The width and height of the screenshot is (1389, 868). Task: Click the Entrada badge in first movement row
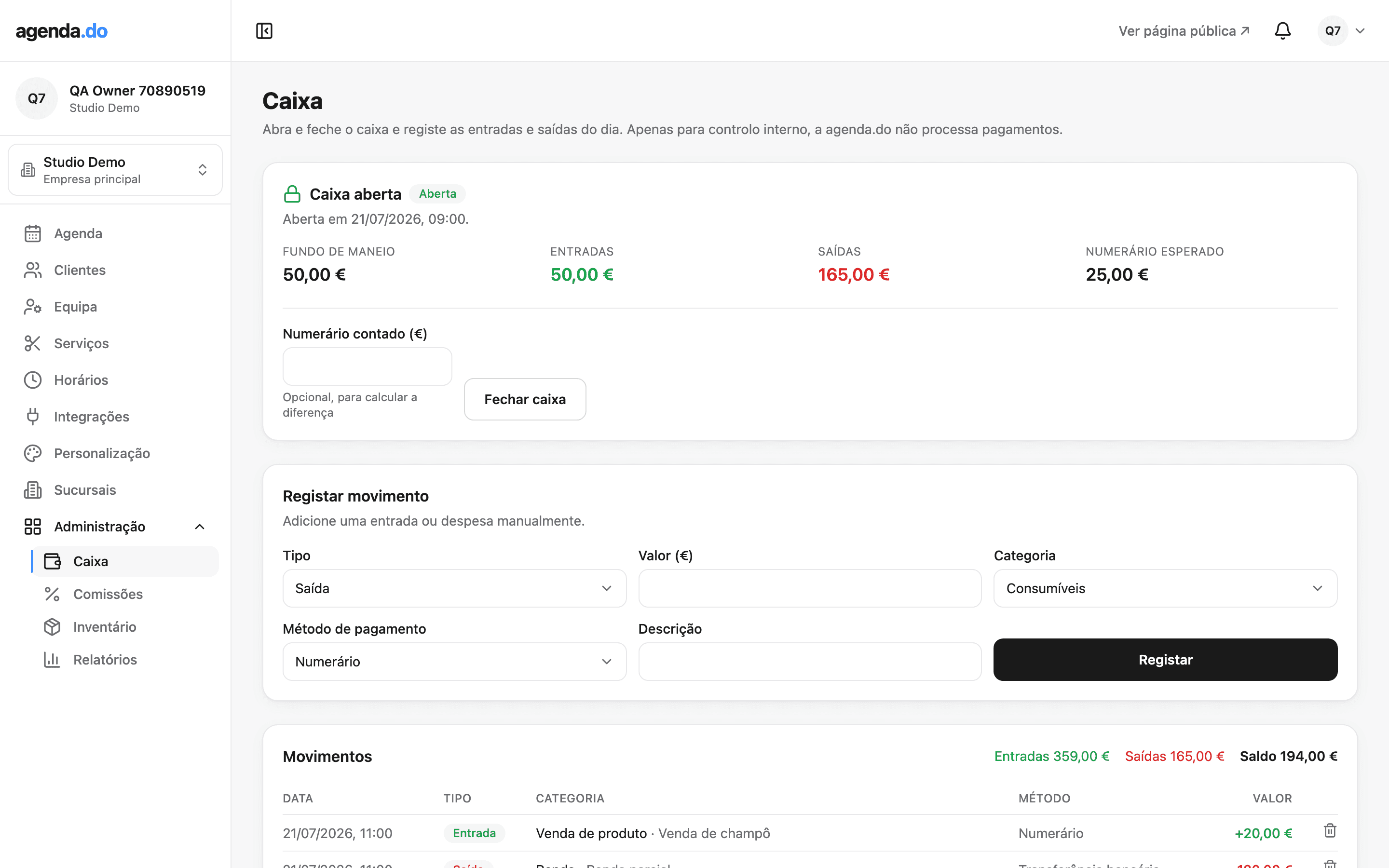point(474,833)
